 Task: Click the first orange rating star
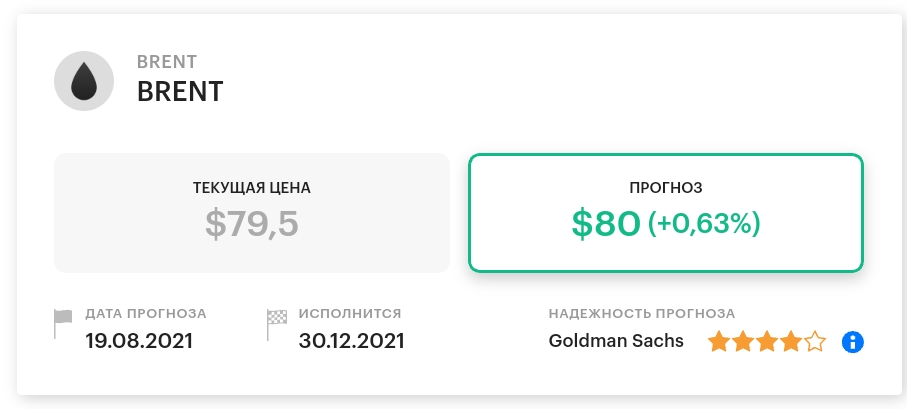click(x=718, y=341)
